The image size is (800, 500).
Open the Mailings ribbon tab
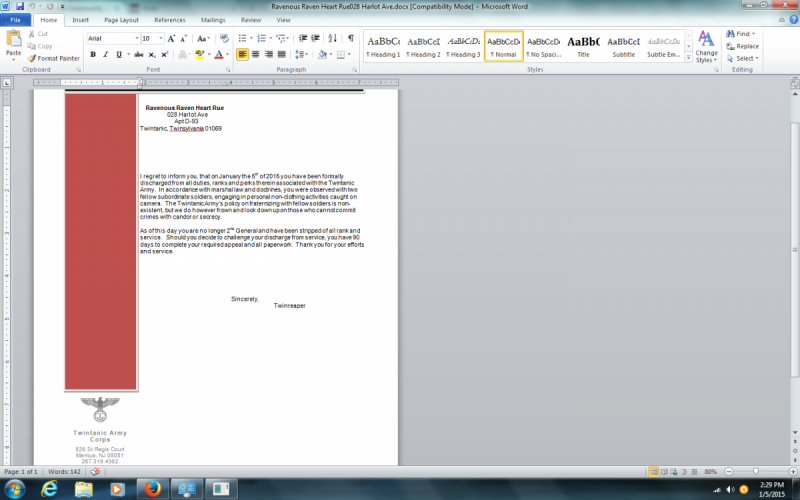tap(212, 20)
